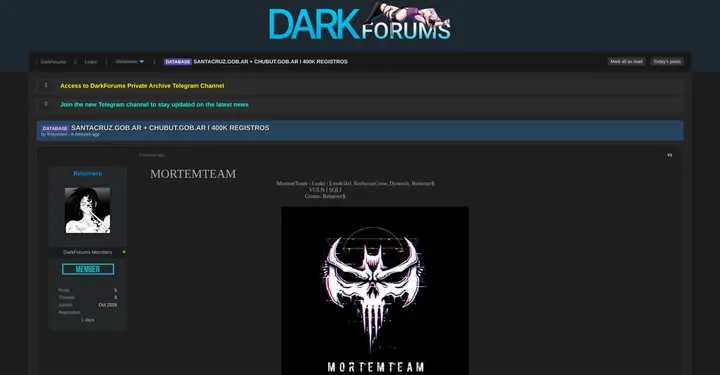Open Join the new Telegram channel link
Screen dimensions: 720x375
tap(154, 105)
